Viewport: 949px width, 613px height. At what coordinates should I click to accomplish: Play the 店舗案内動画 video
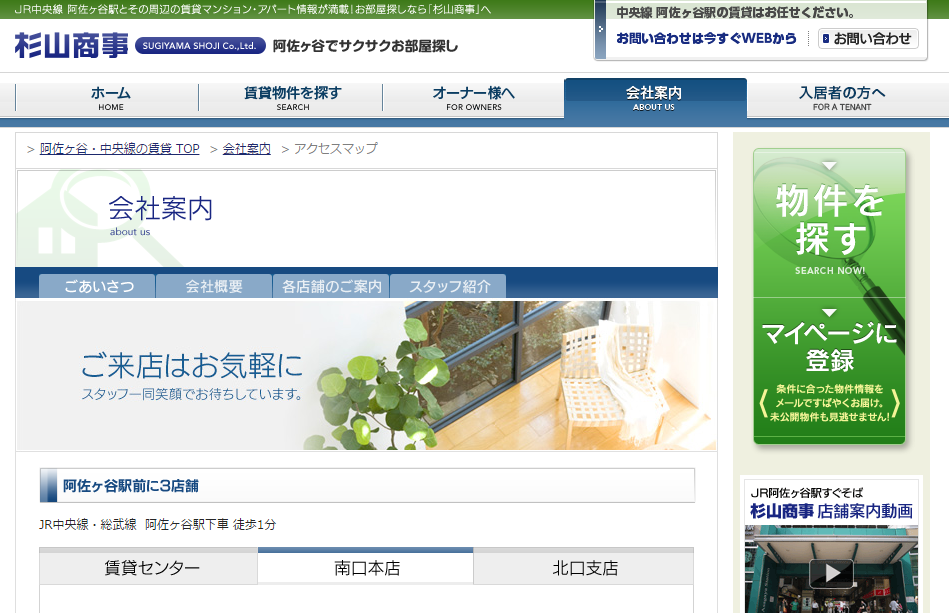(831, 572)
